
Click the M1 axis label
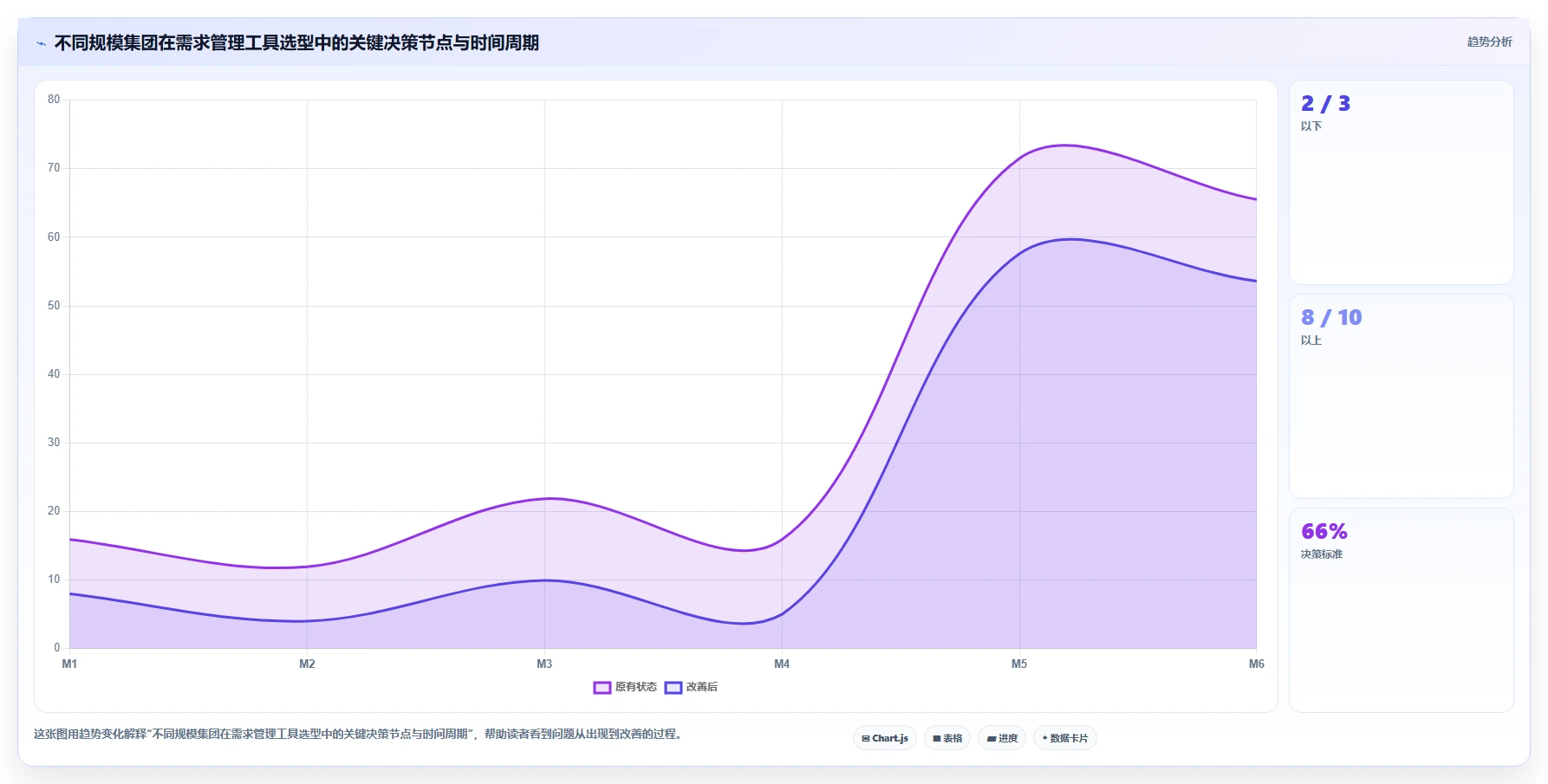coord(69,664)
